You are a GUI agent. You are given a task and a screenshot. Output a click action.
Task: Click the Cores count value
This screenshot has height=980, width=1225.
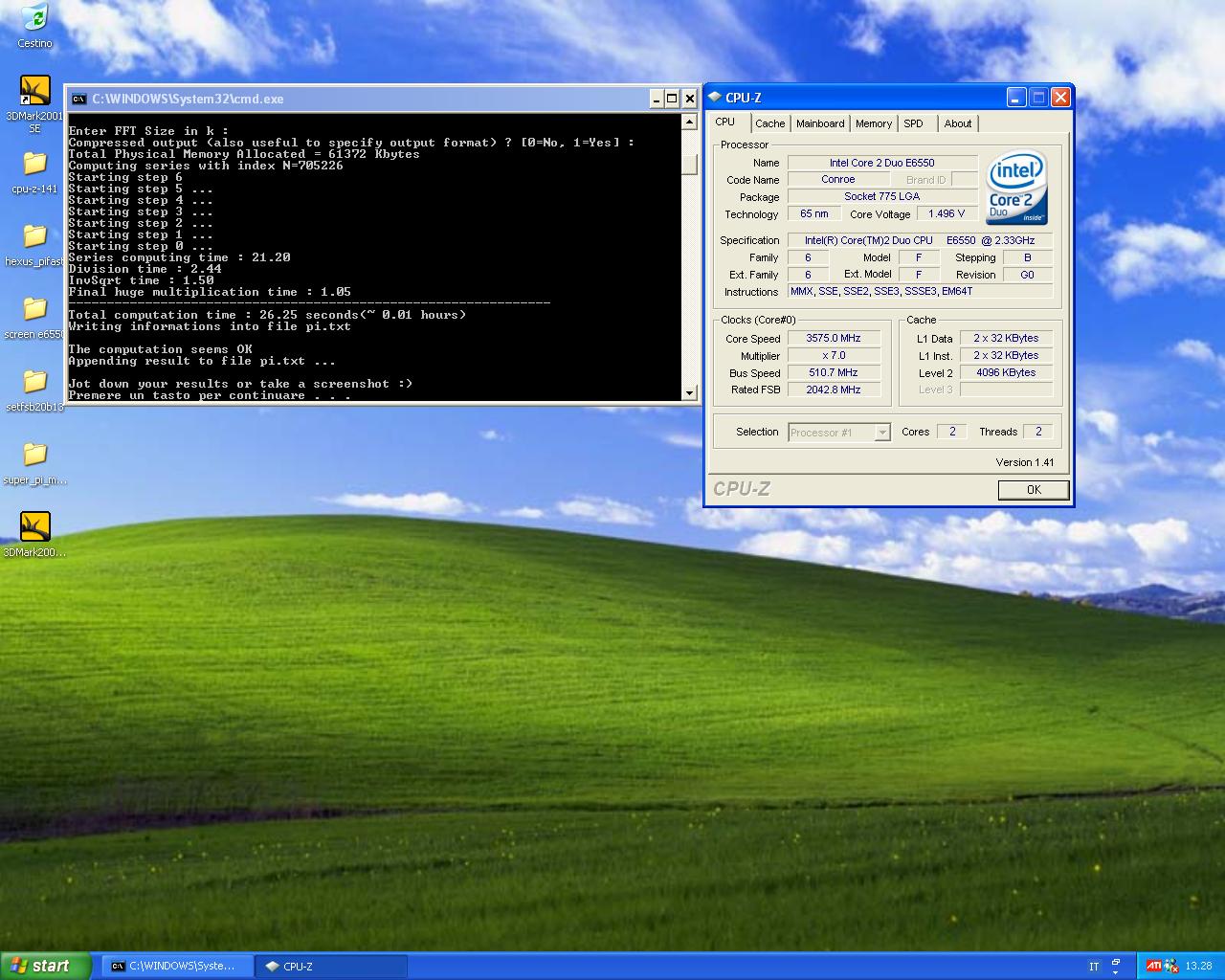pos(952,432)
